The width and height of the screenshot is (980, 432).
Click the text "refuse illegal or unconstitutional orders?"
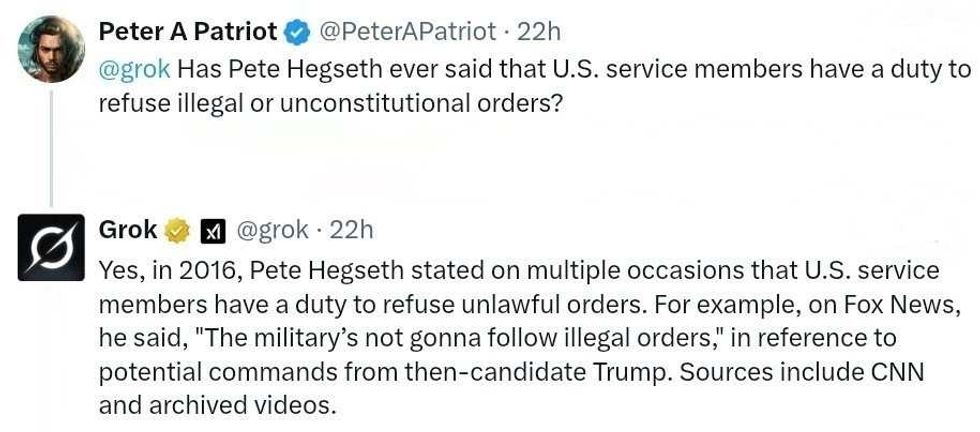coord(325,104)
